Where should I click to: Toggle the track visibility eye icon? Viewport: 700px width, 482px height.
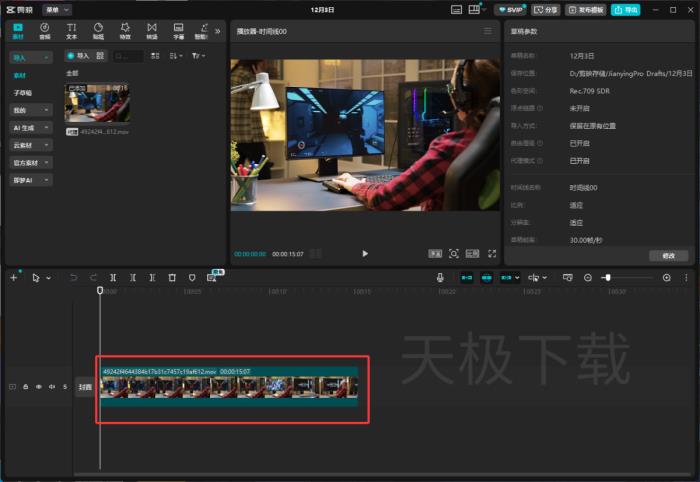coord(39,386)
